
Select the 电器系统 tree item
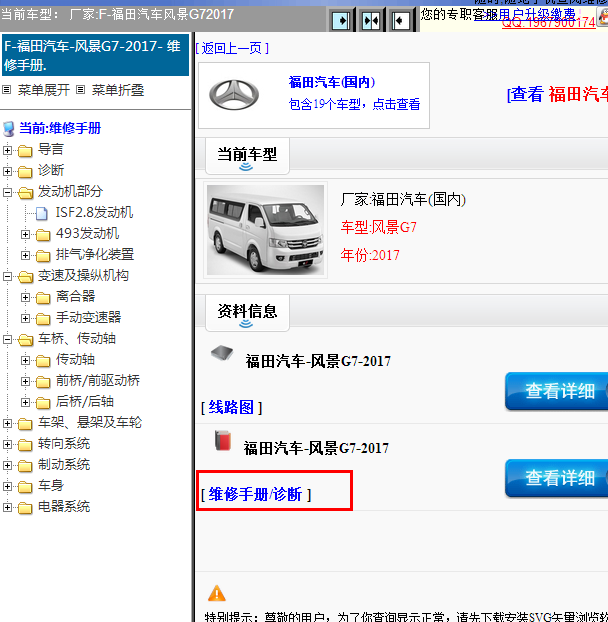pos(64,507)
